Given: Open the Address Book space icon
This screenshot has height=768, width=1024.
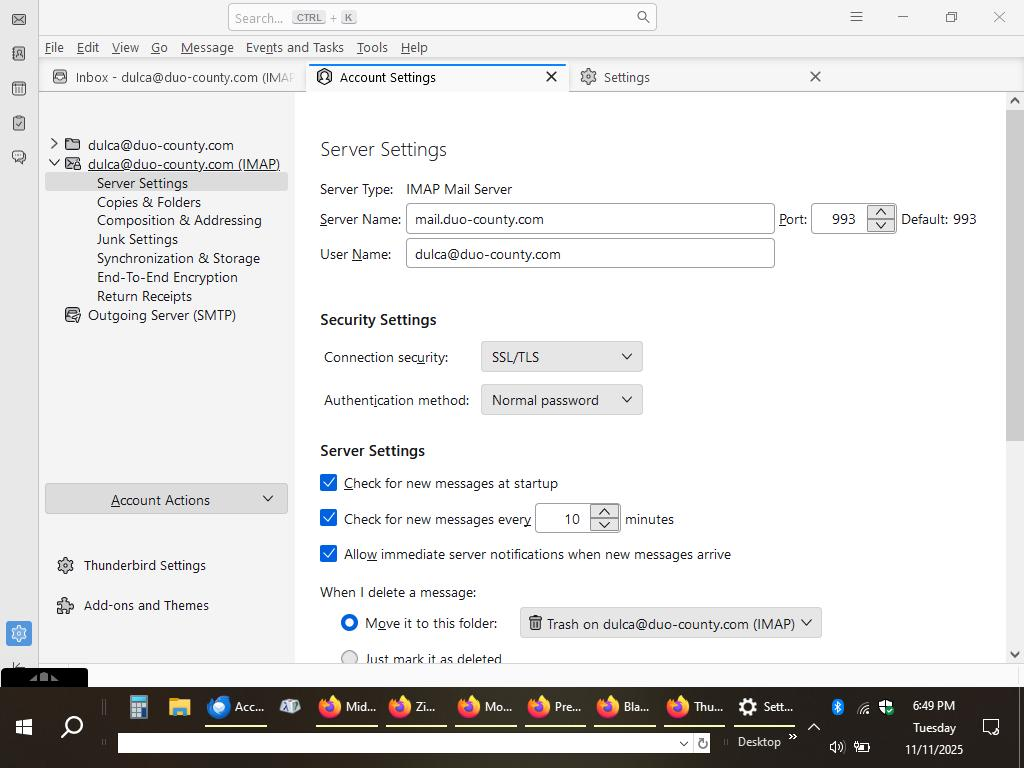Looking at the screenshot, I should coord(19,54).
